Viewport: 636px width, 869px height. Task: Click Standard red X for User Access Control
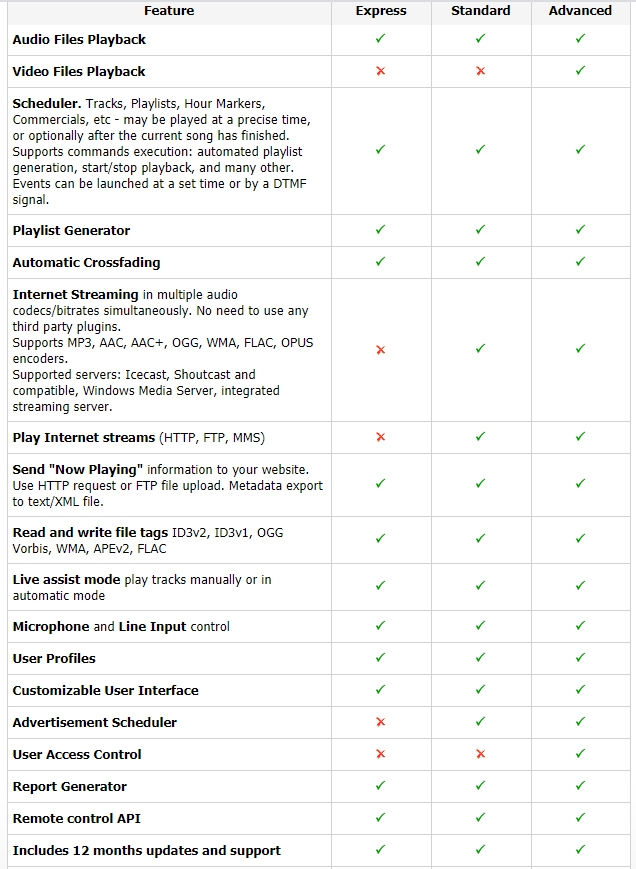click(x=480, y=754)
